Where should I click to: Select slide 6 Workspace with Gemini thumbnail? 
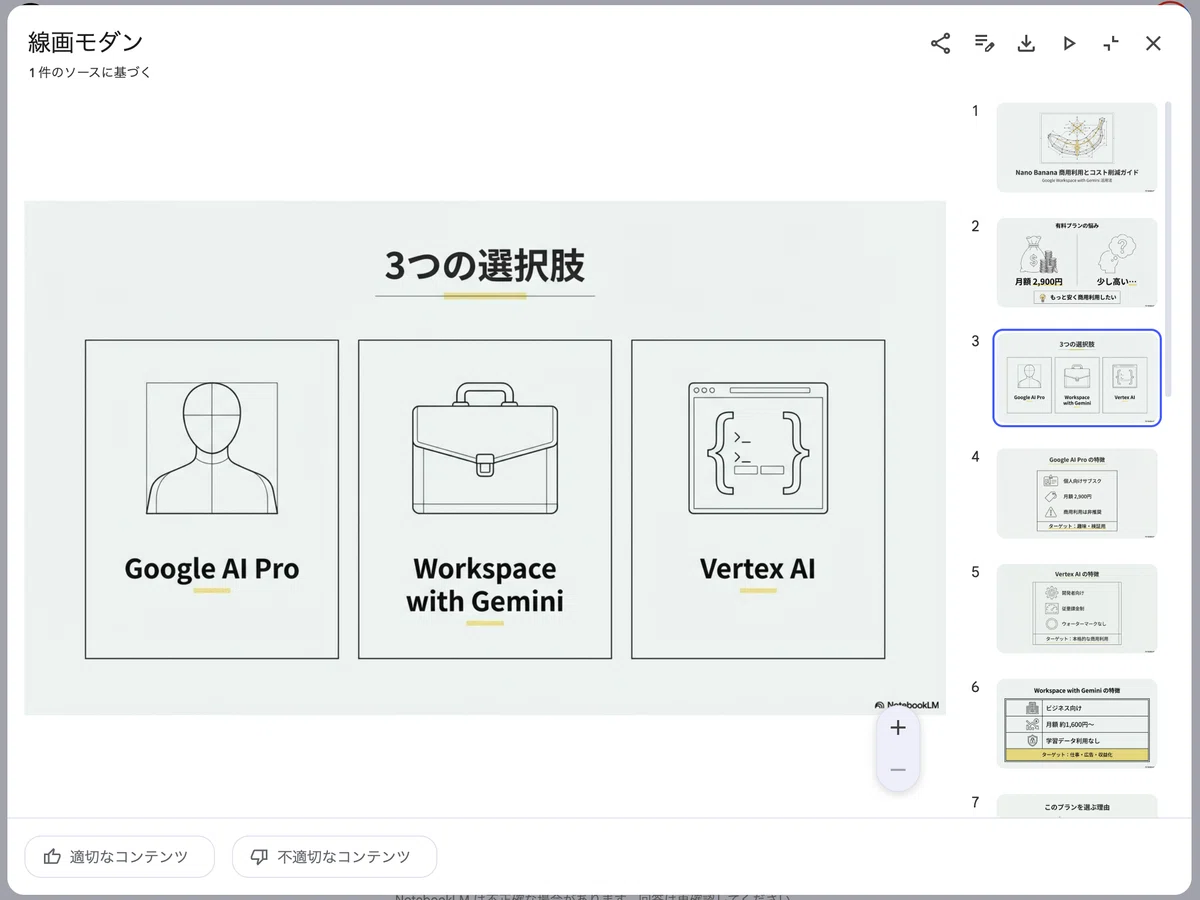(1077, 724)
